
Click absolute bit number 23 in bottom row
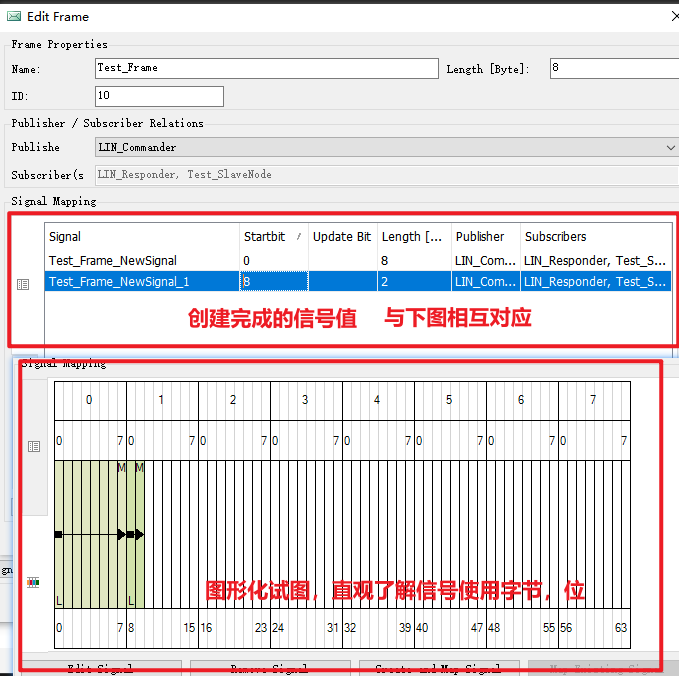(x=261, y=628)
